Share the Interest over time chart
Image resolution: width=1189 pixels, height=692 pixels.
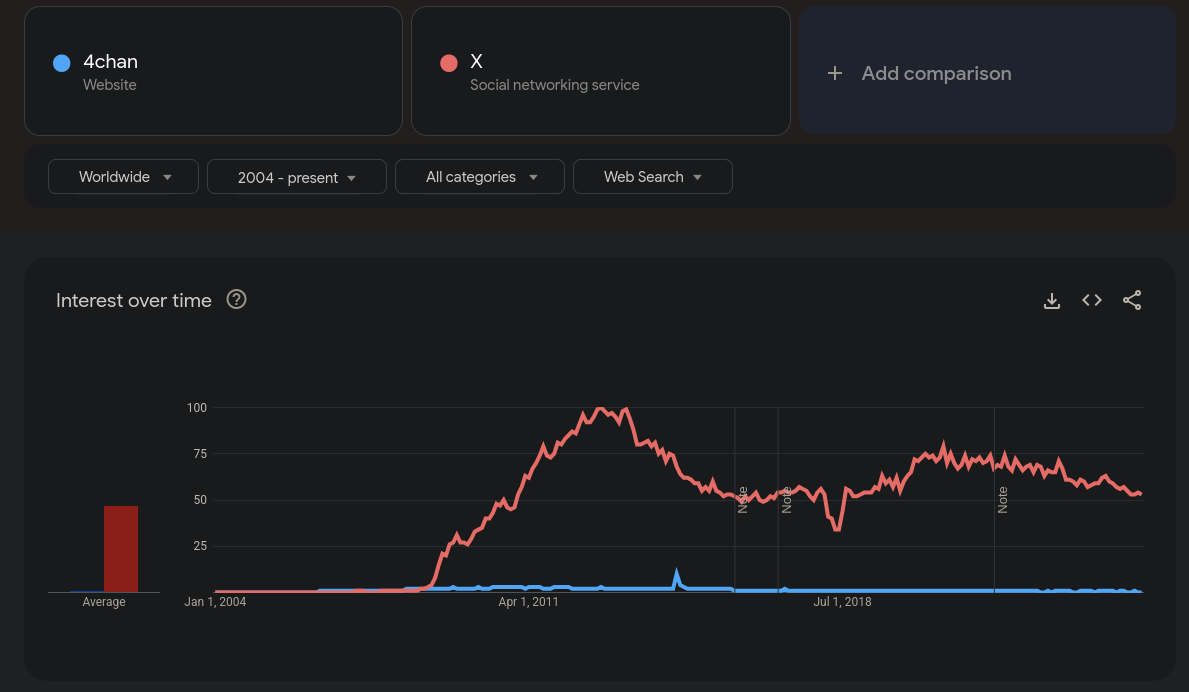point(1132,300)
